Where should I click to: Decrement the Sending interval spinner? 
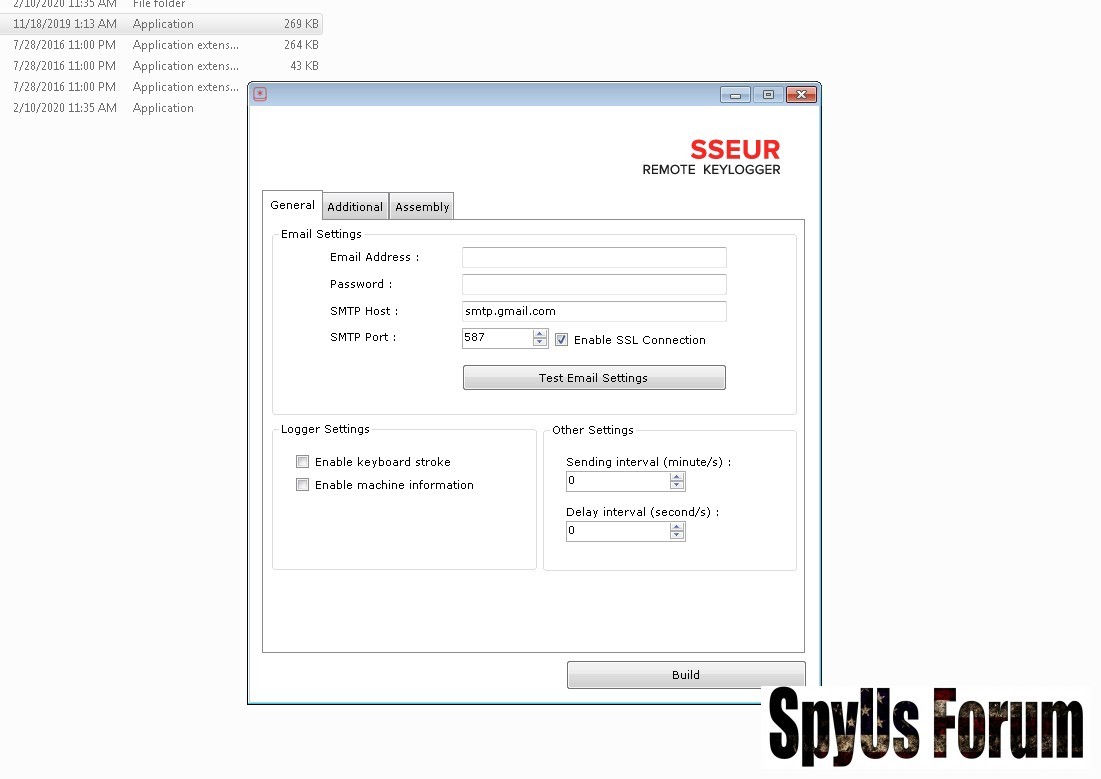pyautogui.click(x=677, y=486)
